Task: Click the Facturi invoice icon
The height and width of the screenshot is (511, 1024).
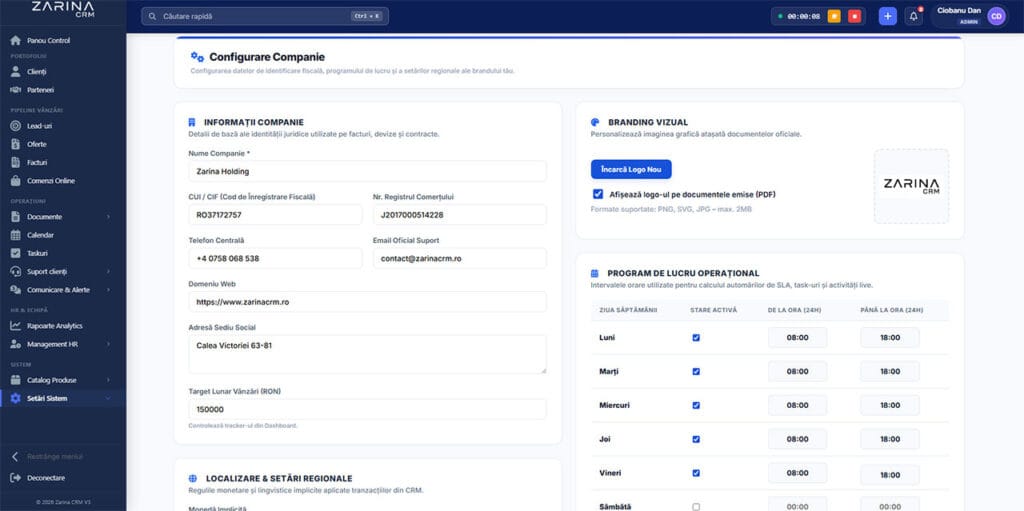Action: tap(16, 163)
